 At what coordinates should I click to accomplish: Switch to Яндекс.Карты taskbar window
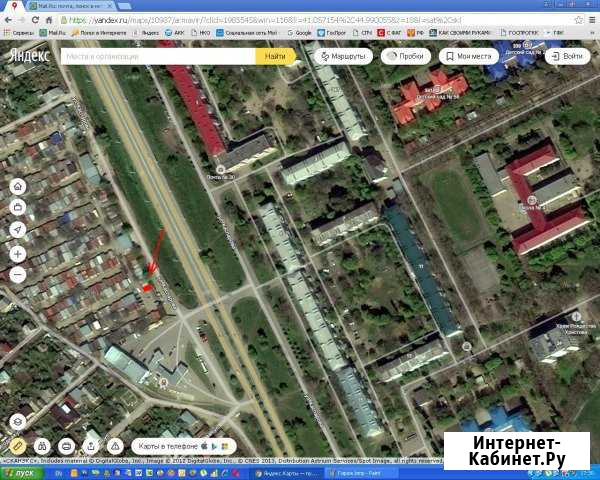tap(288, 473)
